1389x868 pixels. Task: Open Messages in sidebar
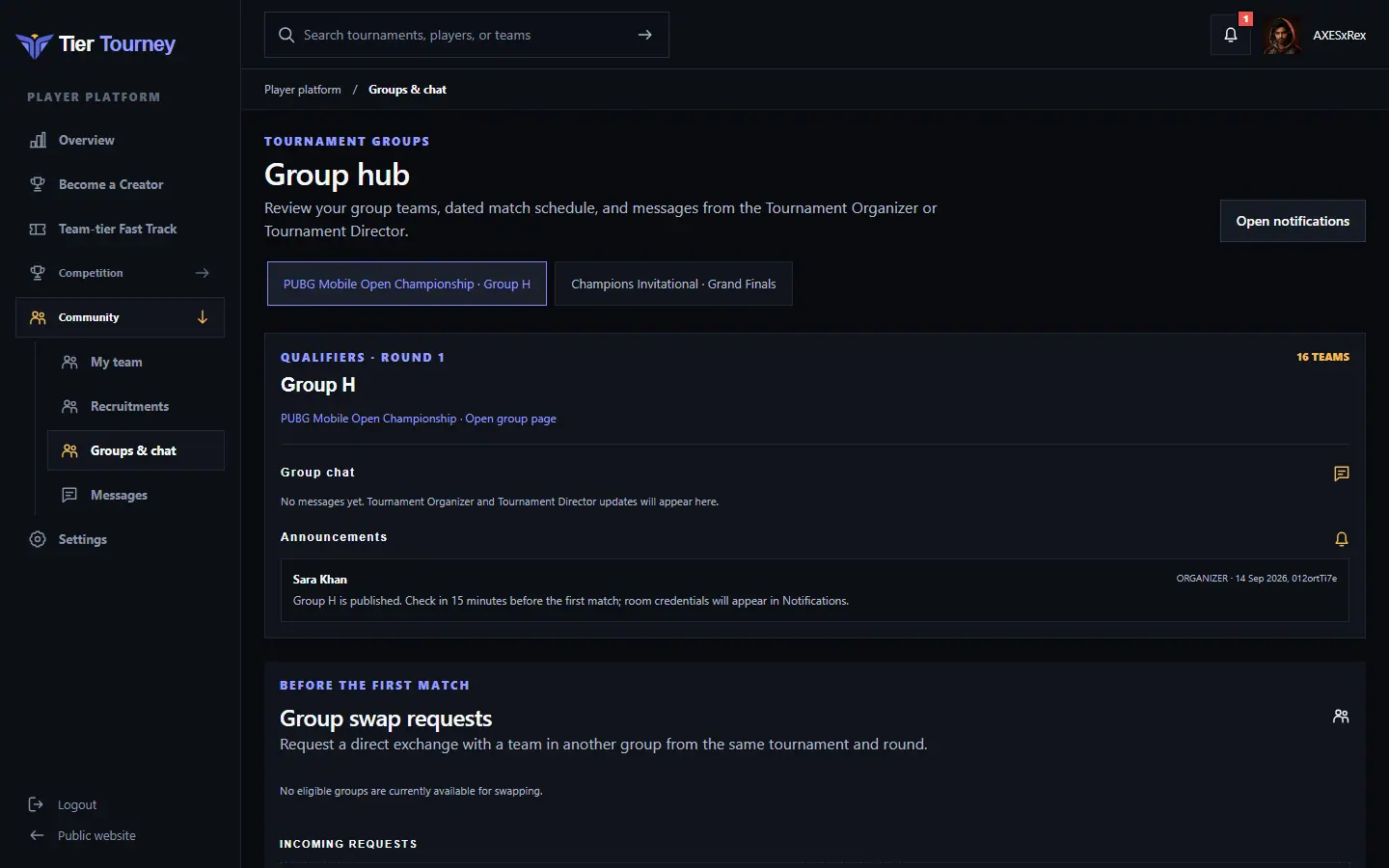click(119, 495)
